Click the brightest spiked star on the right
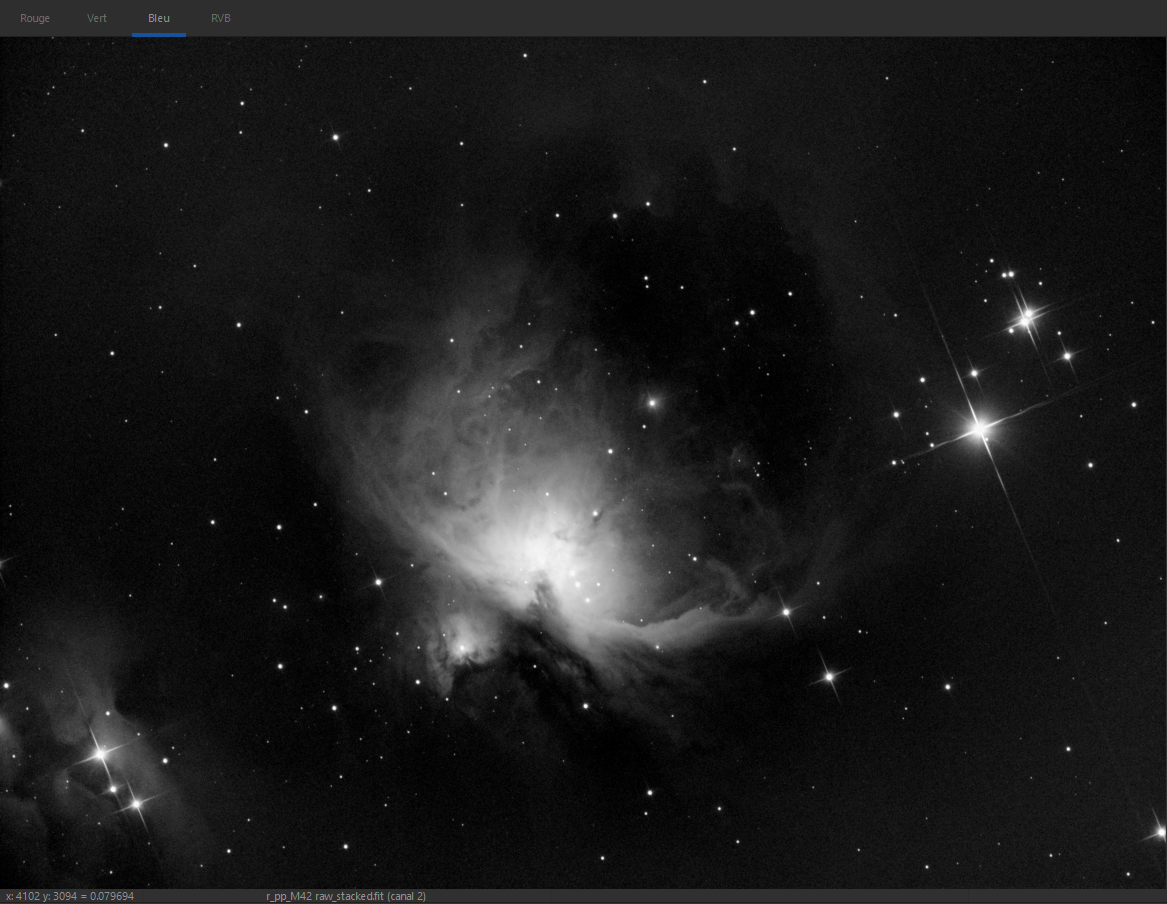 (980, 429)
